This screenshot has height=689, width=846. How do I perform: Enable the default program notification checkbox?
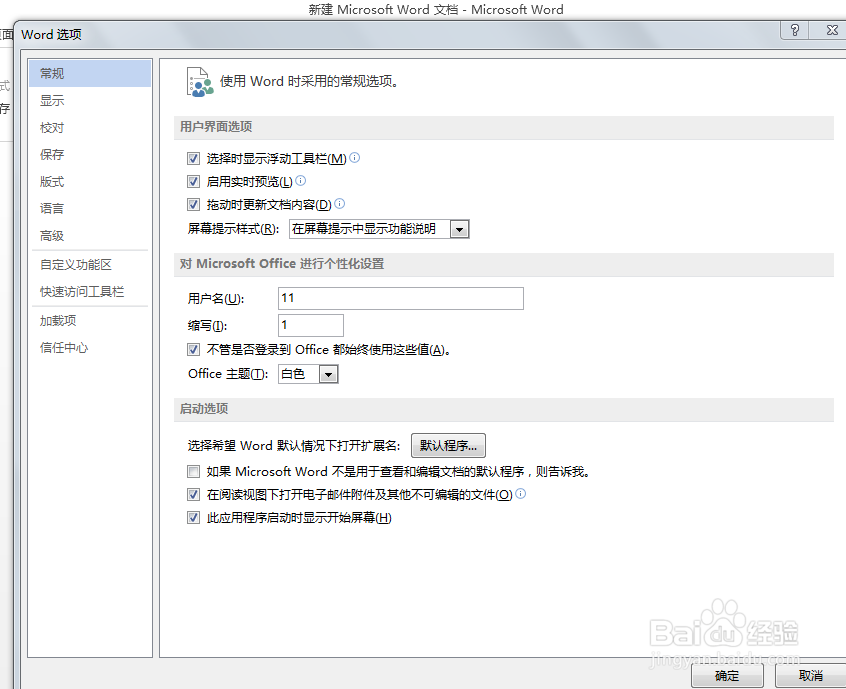coord(193,472)
